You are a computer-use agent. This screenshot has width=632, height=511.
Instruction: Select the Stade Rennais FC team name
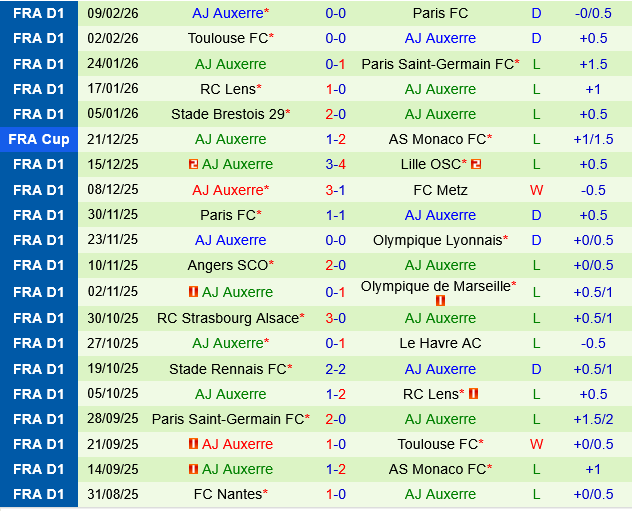(x=228, y=369)
